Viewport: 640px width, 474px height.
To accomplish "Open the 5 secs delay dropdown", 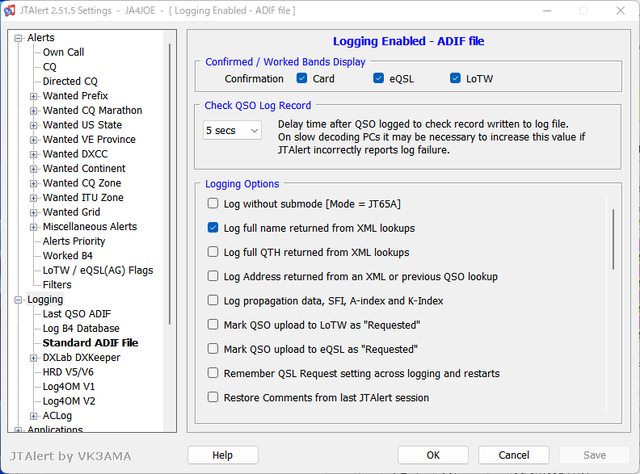I will tap(232, 130).
